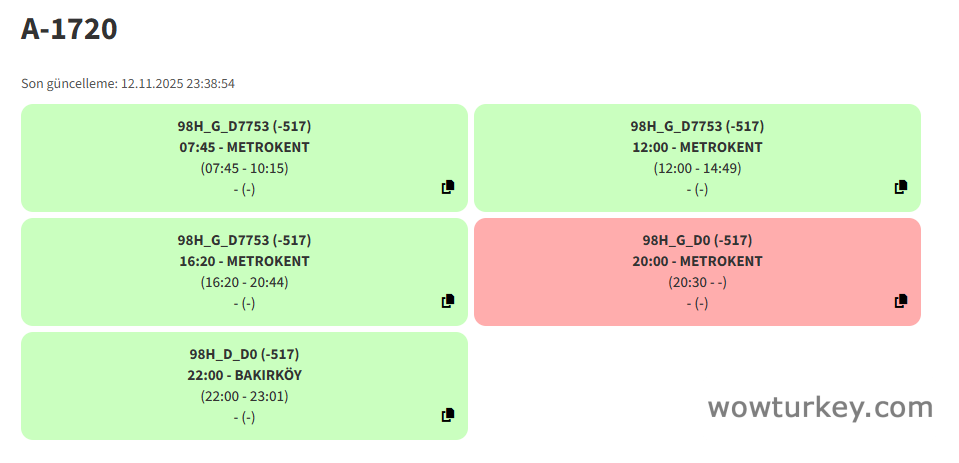
Task: Click the (12:00 - 14:49) time range
Action: 697,168
